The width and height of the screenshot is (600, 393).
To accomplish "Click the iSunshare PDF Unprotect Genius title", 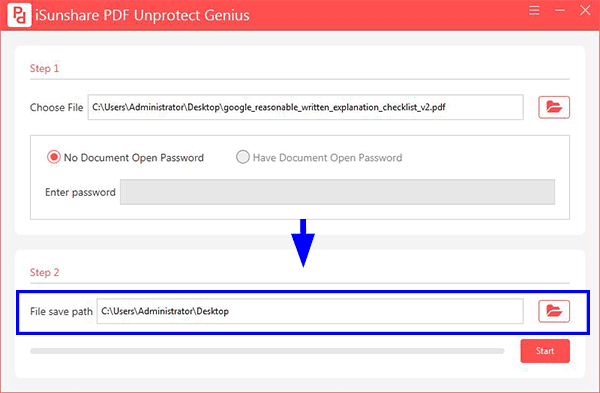I will point(142,15).
